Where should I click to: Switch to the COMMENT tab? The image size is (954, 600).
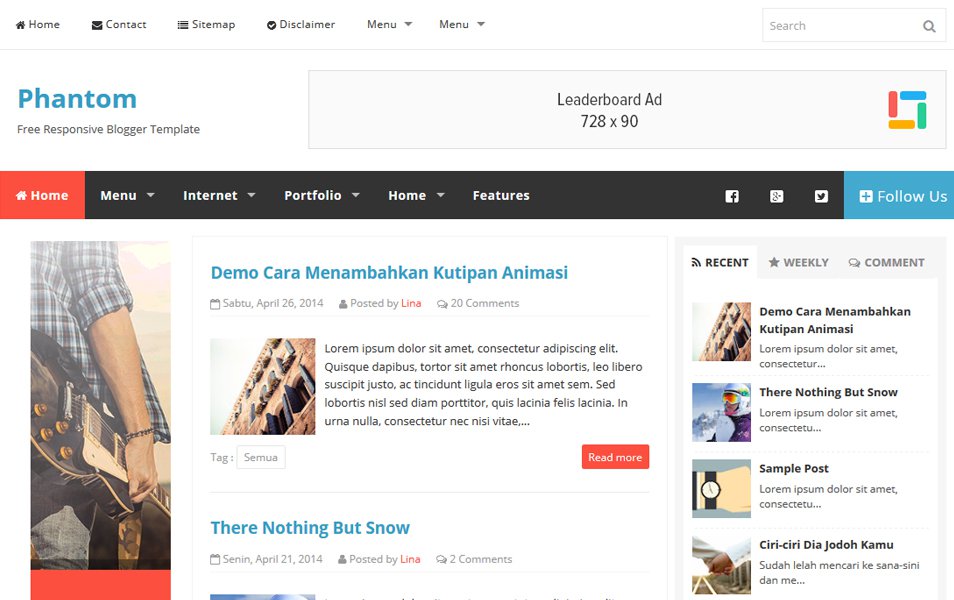[886, 262]
